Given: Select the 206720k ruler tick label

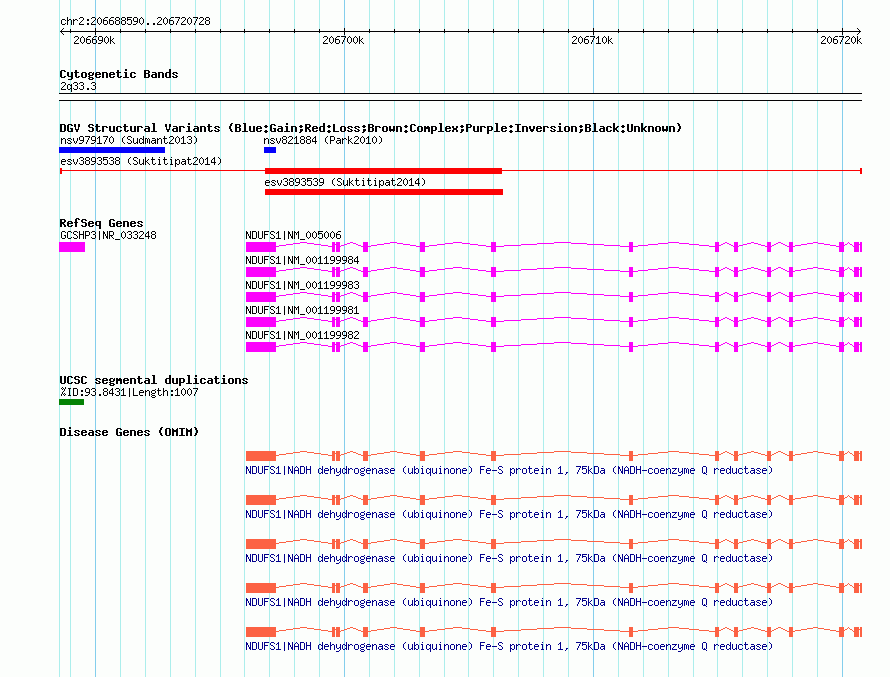Looking at the screenshot, I should (x=841, y=40).
